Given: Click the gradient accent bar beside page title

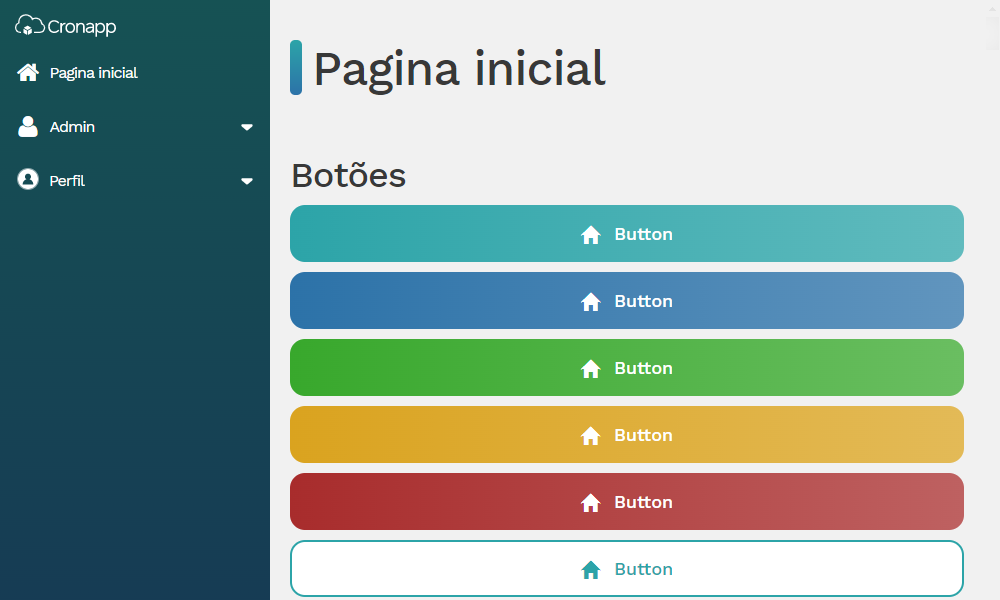Looking at the screenshot, I should [296, 68].
